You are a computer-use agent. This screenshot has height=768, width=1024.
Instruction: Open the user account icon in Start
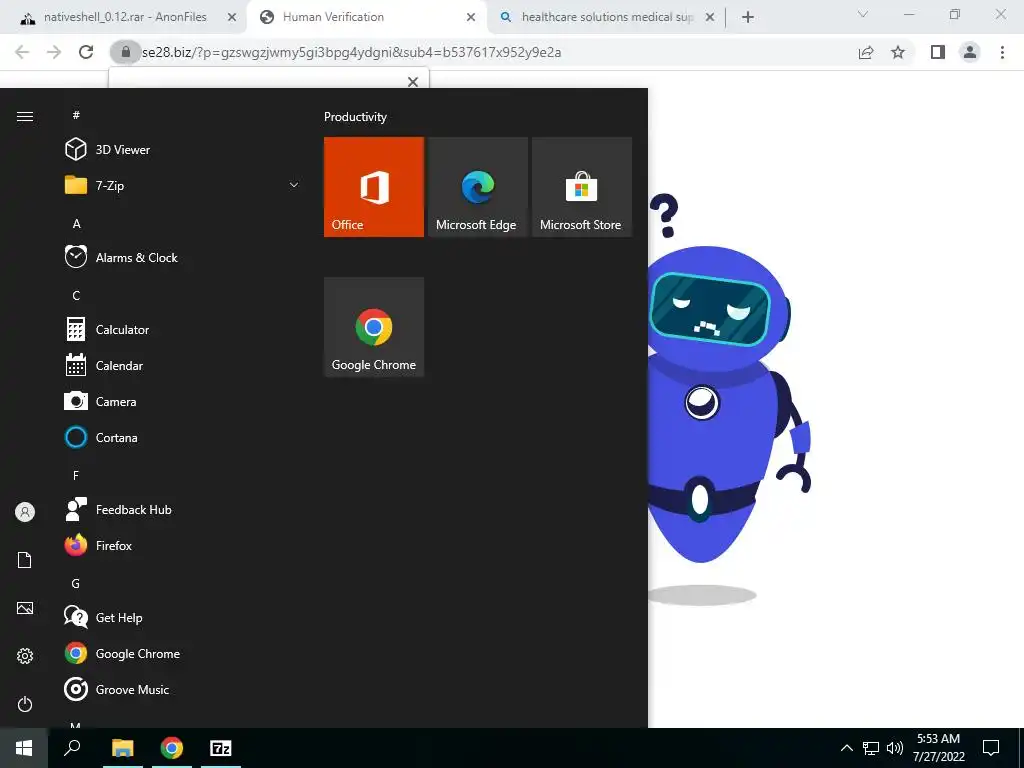pyautogui.click(x=25, y=512)
